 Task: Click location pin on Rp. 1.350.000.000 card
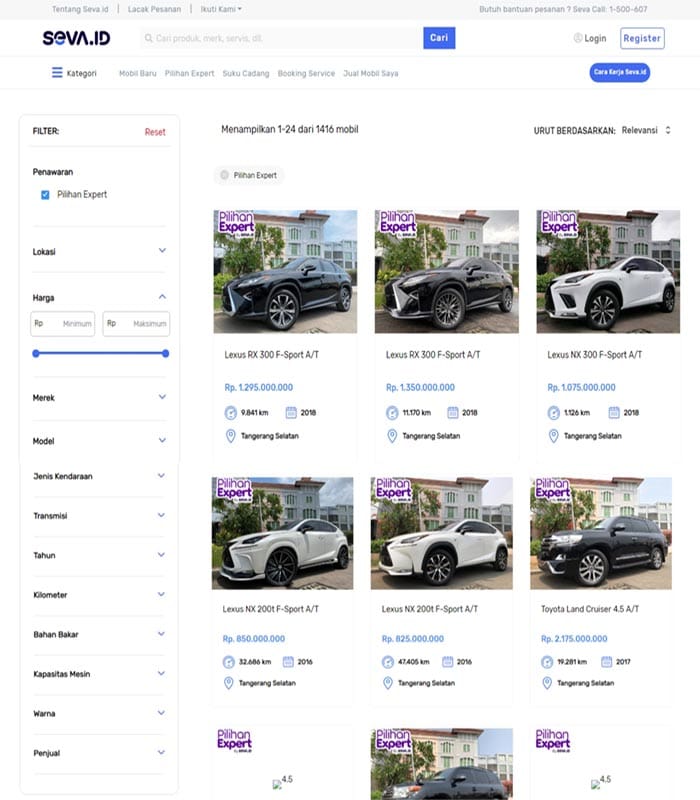(392, 436)
